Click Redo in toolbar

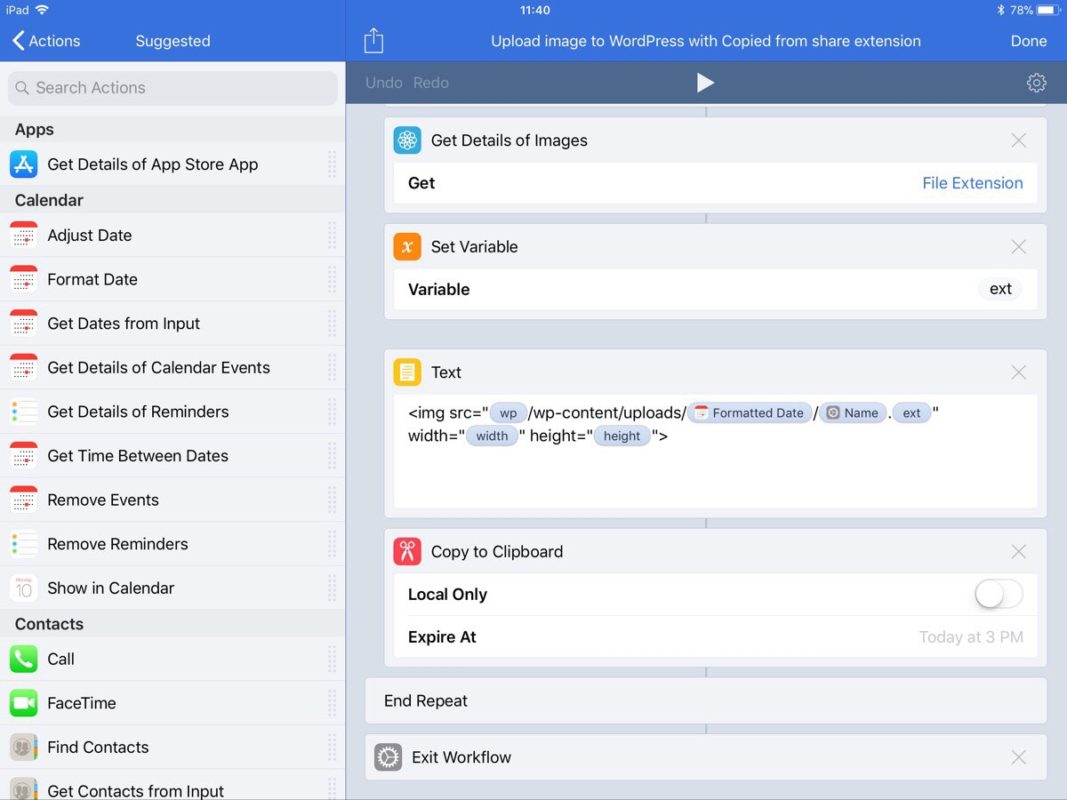click(431, 83)
